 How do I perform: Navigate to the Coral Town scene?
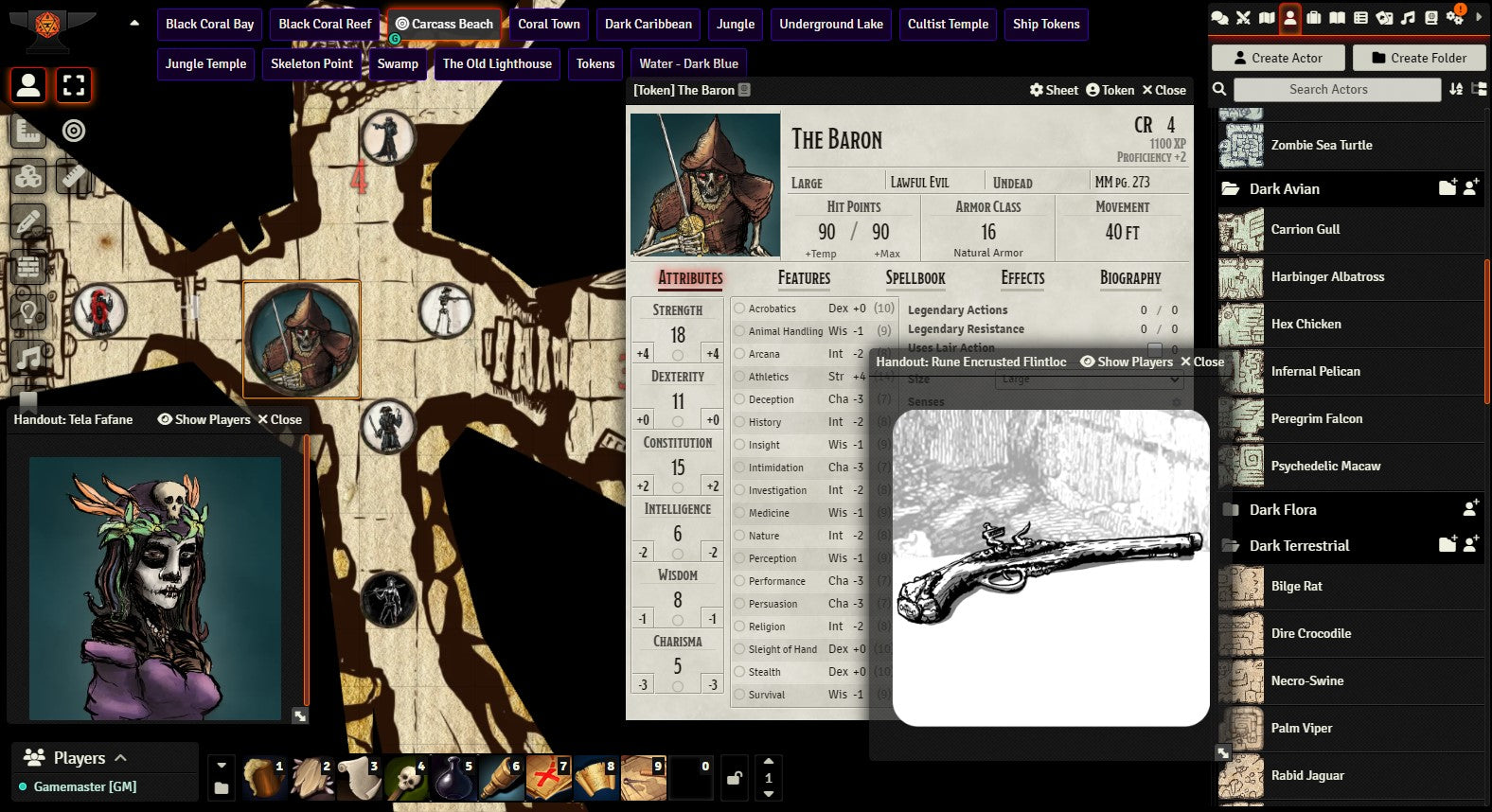[548, 24]
